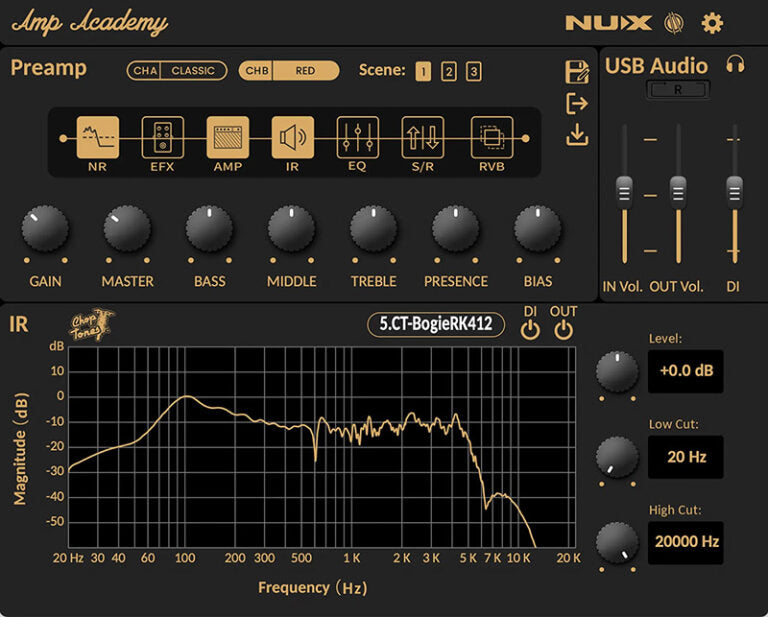Screen dimensions: 768x617
Task: Toggle the DI power button
Action: coord(530,331)
